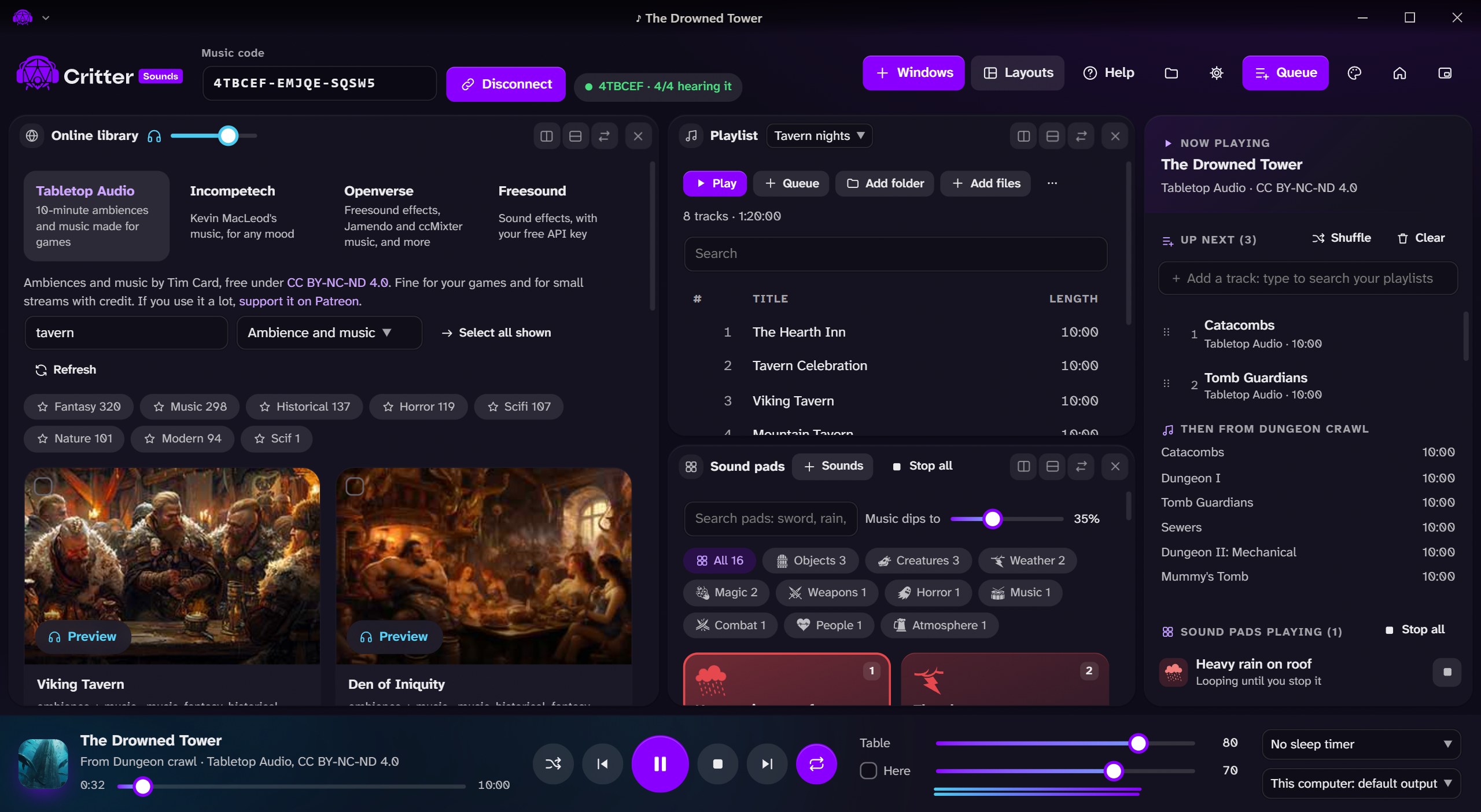Toggle the Horror 119 tag filter

pos(418,407)
